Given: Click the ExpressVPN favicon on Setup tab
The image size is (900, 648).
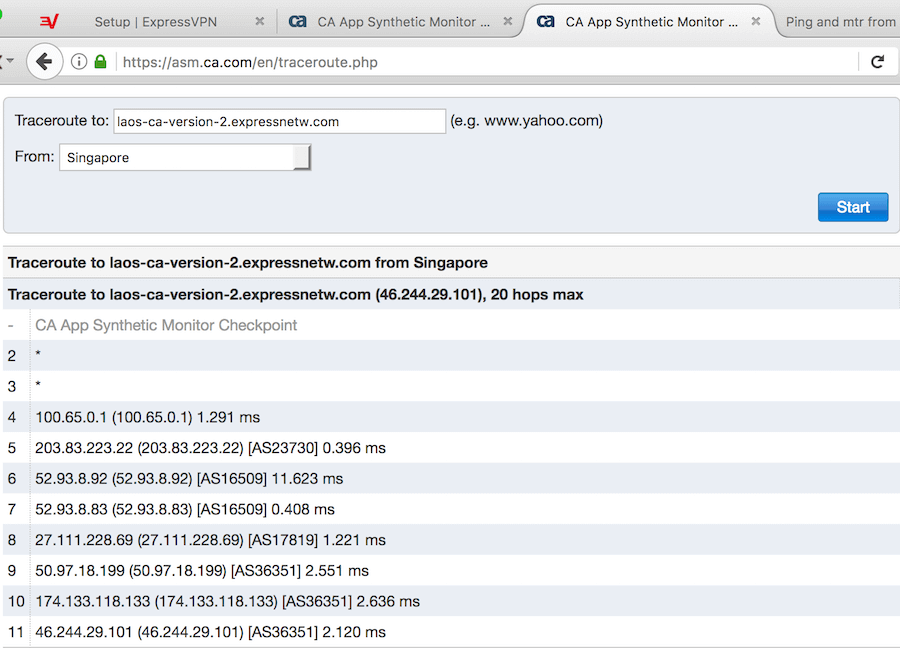Looking at the screenshot, I should (49, 22).
